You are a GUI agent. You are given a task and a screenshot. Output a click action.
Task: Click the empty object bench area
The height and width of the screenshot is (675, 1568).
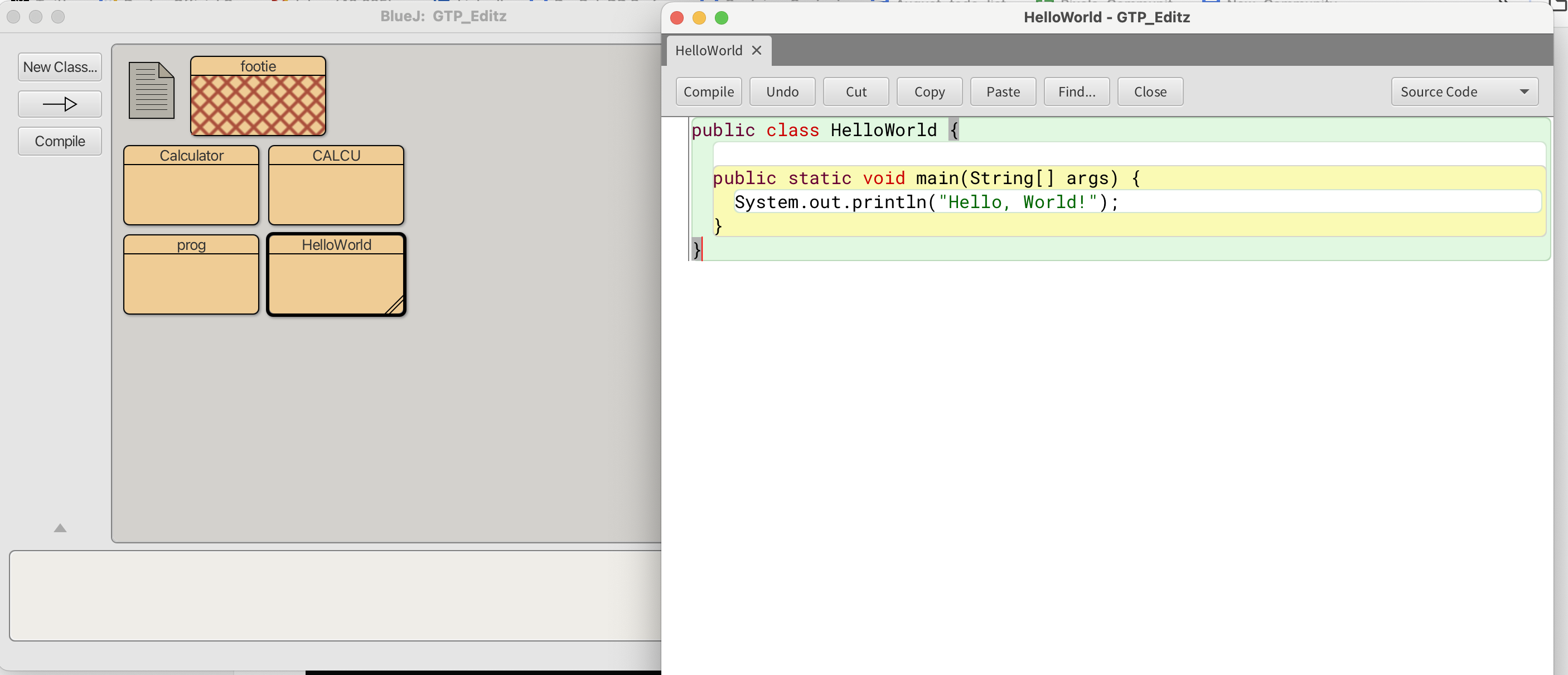point(335,595)
